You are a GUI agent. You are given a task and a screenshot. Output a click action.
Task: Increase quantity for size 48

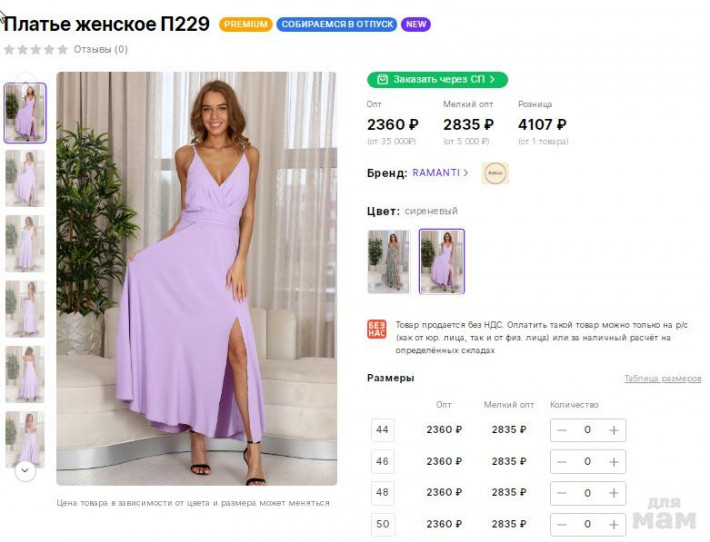[613, 493]
